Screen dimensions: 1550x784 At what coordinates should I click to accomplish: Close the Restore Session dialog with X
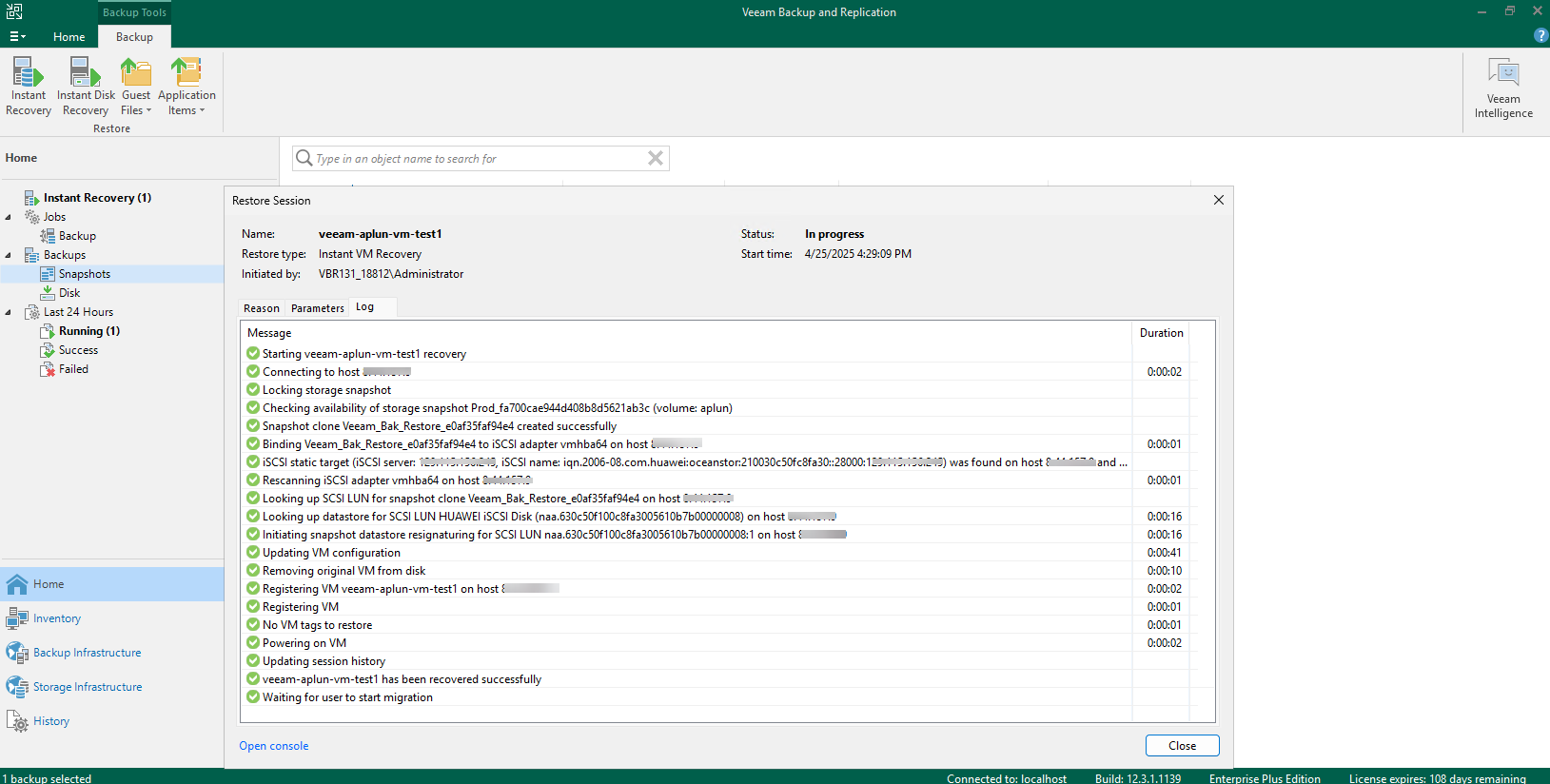[x=1218, y=200]
